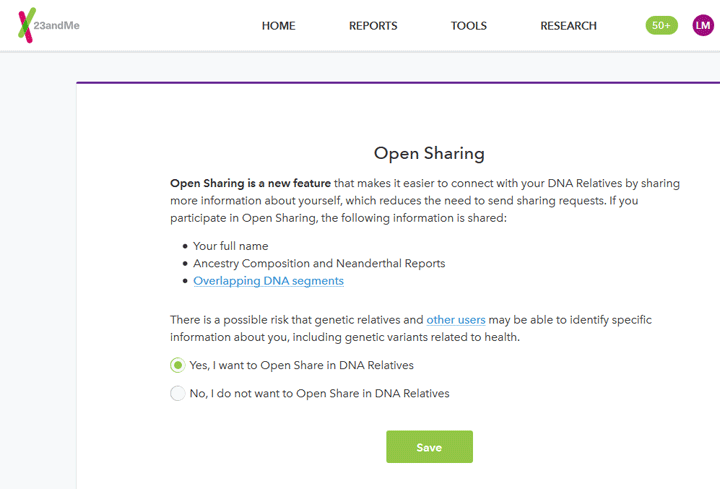This screenshot has width=720, height=489.
Task: Follow the Overlapping DNA segments link
Action: pyautogui.click(x=268, y=281)
